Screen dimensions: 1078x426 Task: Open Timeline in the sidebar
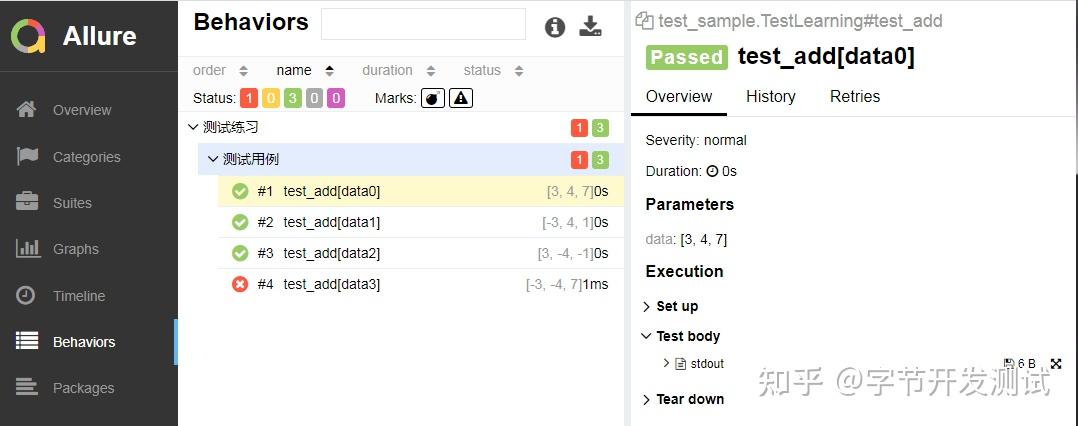78,295
